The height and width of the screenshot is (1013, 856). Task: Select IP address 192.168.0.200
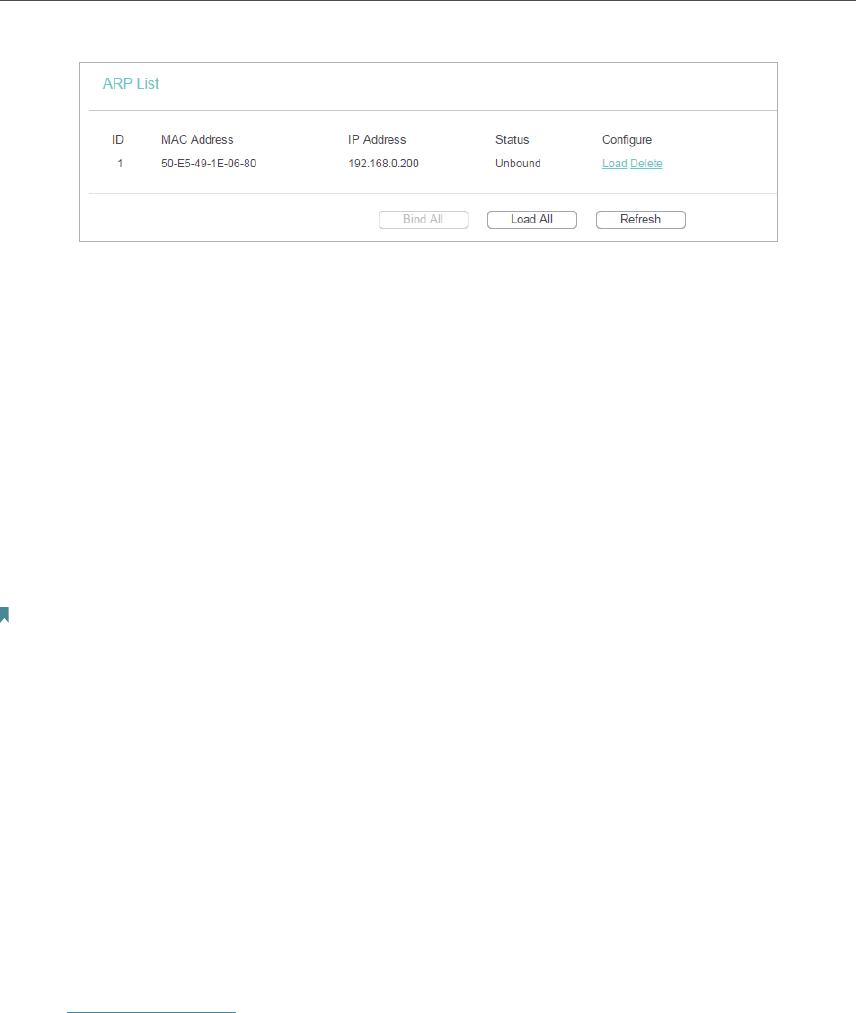click(x=384, y=163)
